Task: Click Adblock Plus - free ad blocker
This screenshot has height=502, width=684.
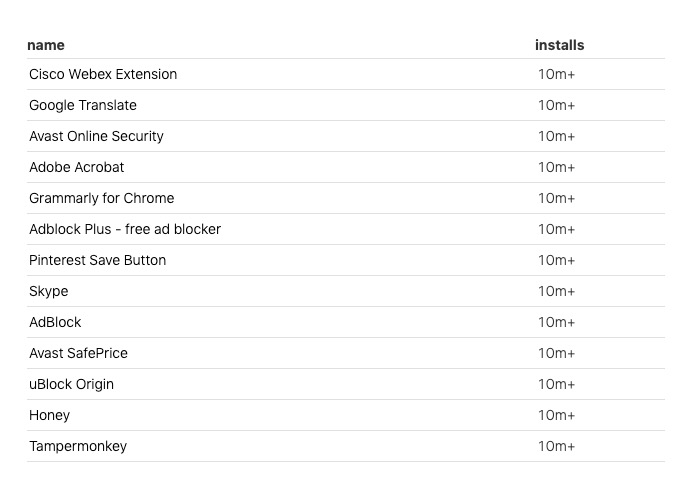Action: pyautogui.click(x=125, y=229)
